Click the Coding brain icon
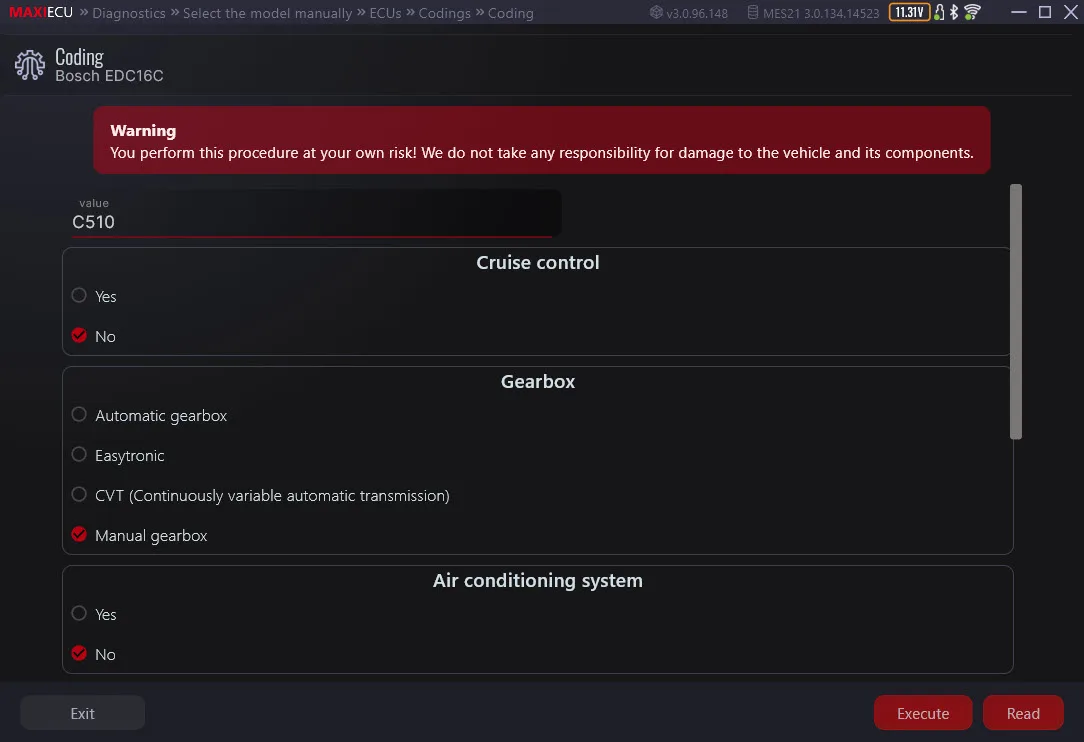The image size is (1084, 742). 29,63
